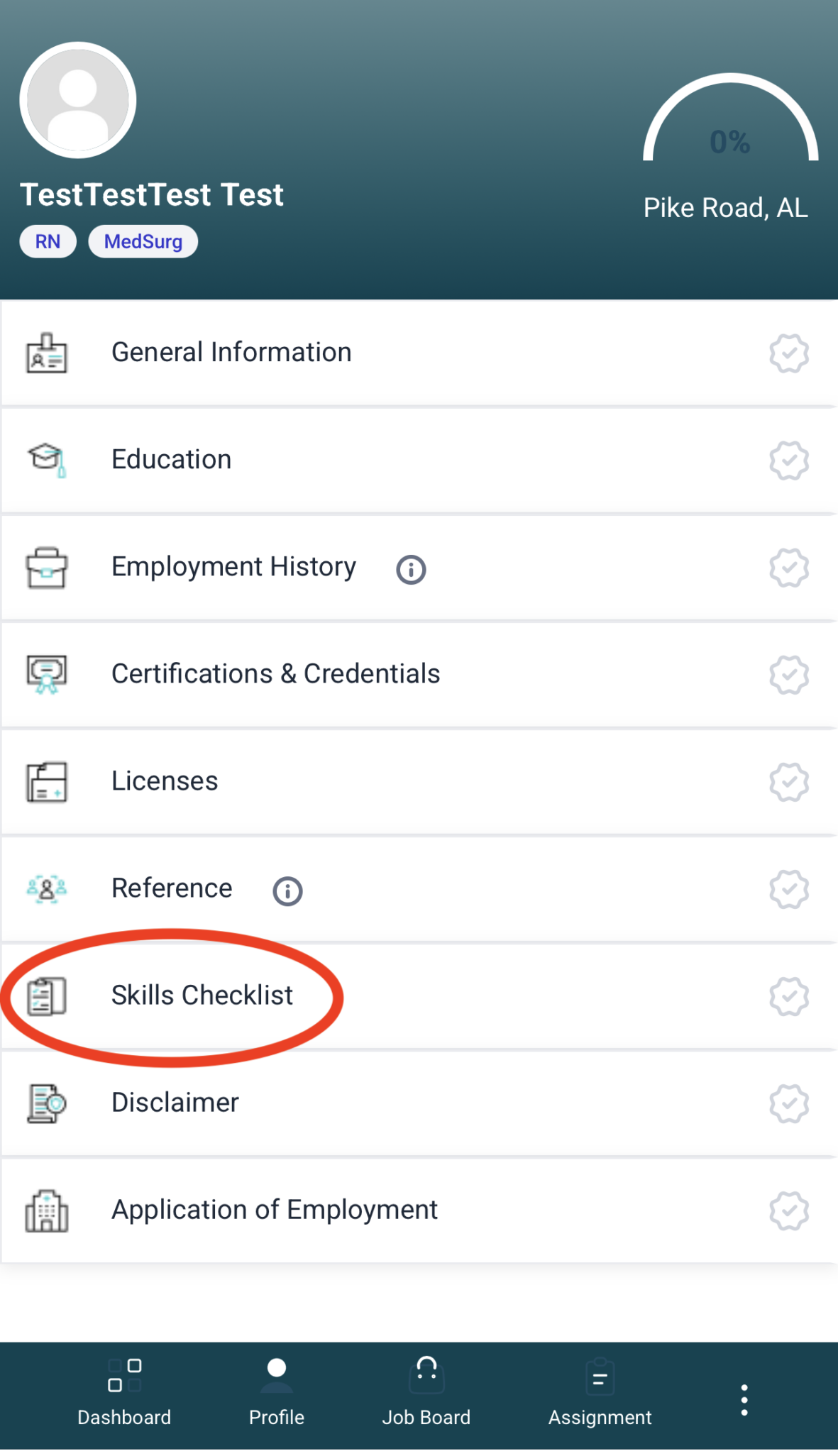This screenshot has width=838, height=1456.
Task: Click the info icon next to Reference
Action: 287,890
